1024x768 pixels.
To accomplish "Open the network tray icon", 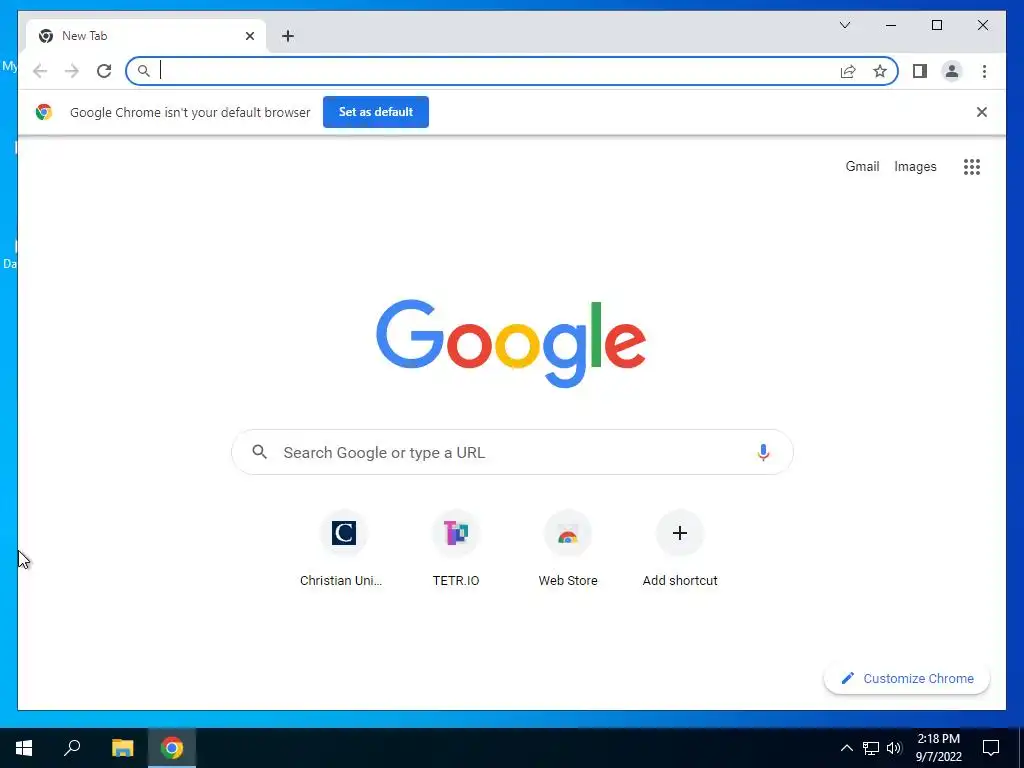I will click(x=871, y=748).
